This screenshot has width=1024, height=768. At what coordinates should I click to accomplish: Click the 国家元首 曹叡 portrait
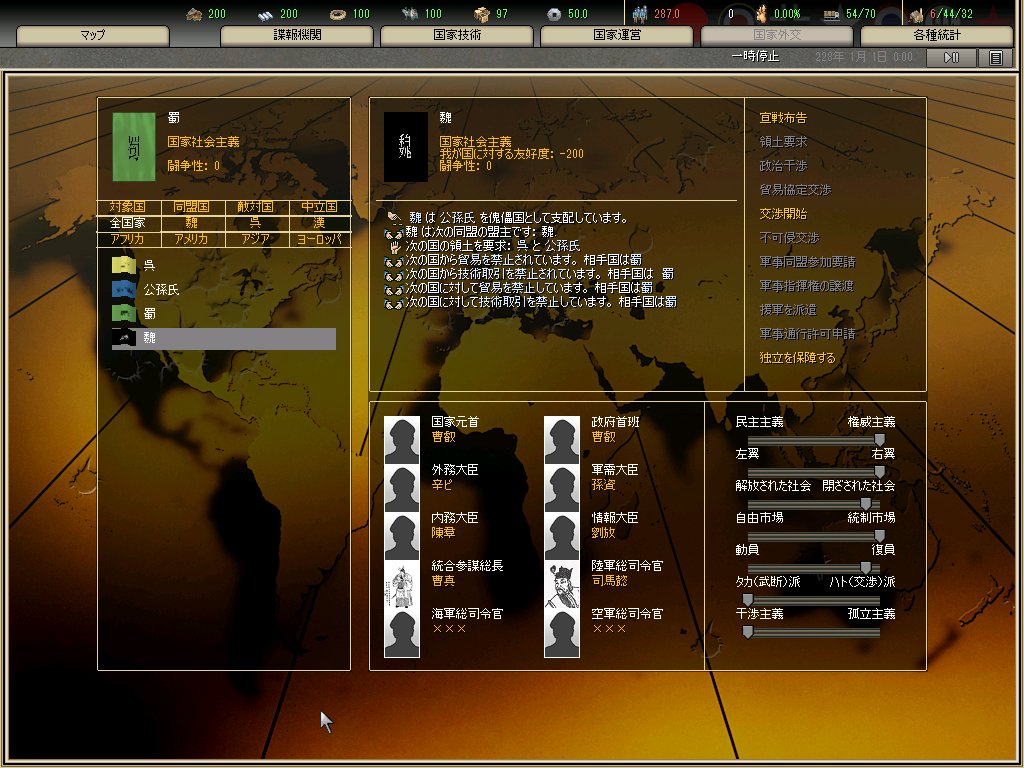click(402, 440)
